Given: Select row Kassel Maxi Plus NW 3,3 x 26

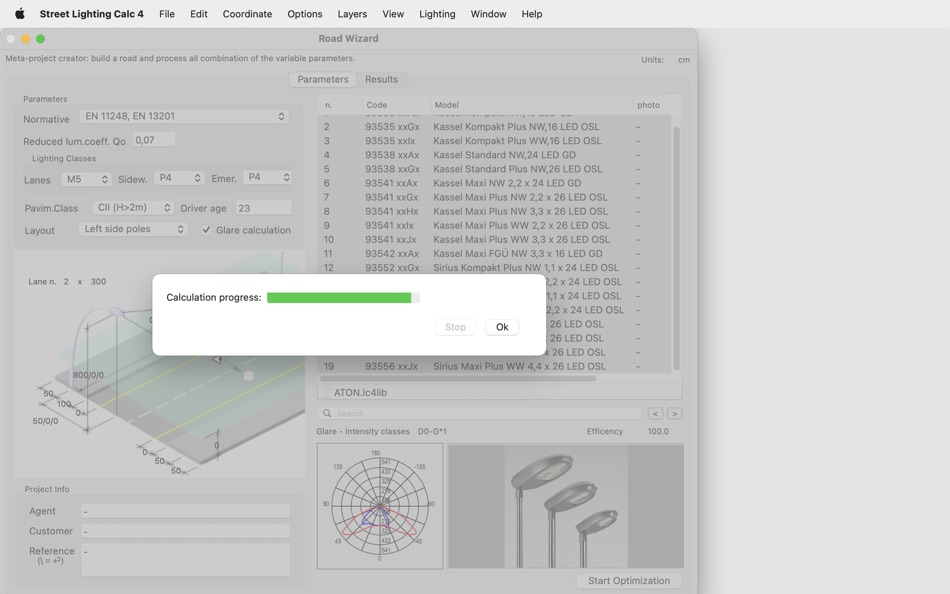Looking at the screenshot, I should [x=494, y=211].
